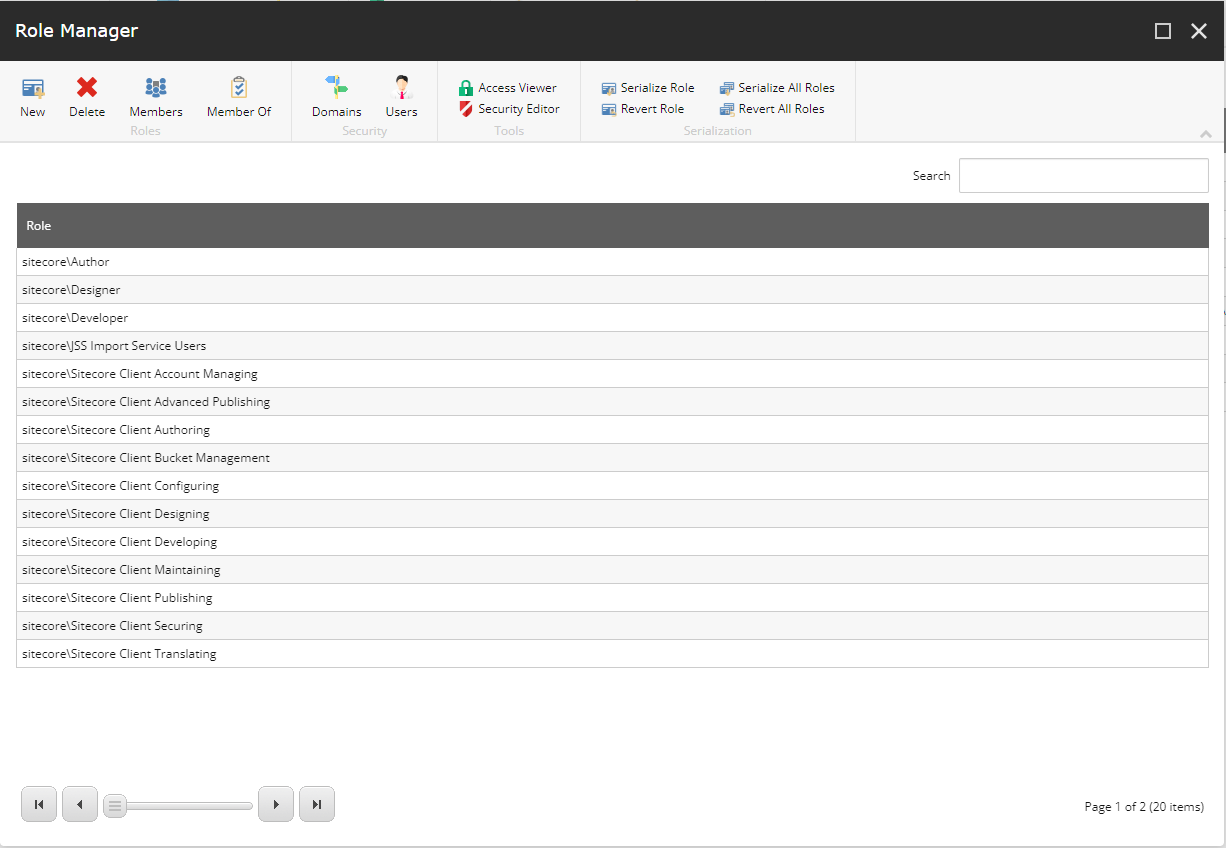Image resolution: width=1226 pixels, height=848 pixels.
Task: Select sitecore\JSS Import Service Users role
Action: [x=613, y=346]
